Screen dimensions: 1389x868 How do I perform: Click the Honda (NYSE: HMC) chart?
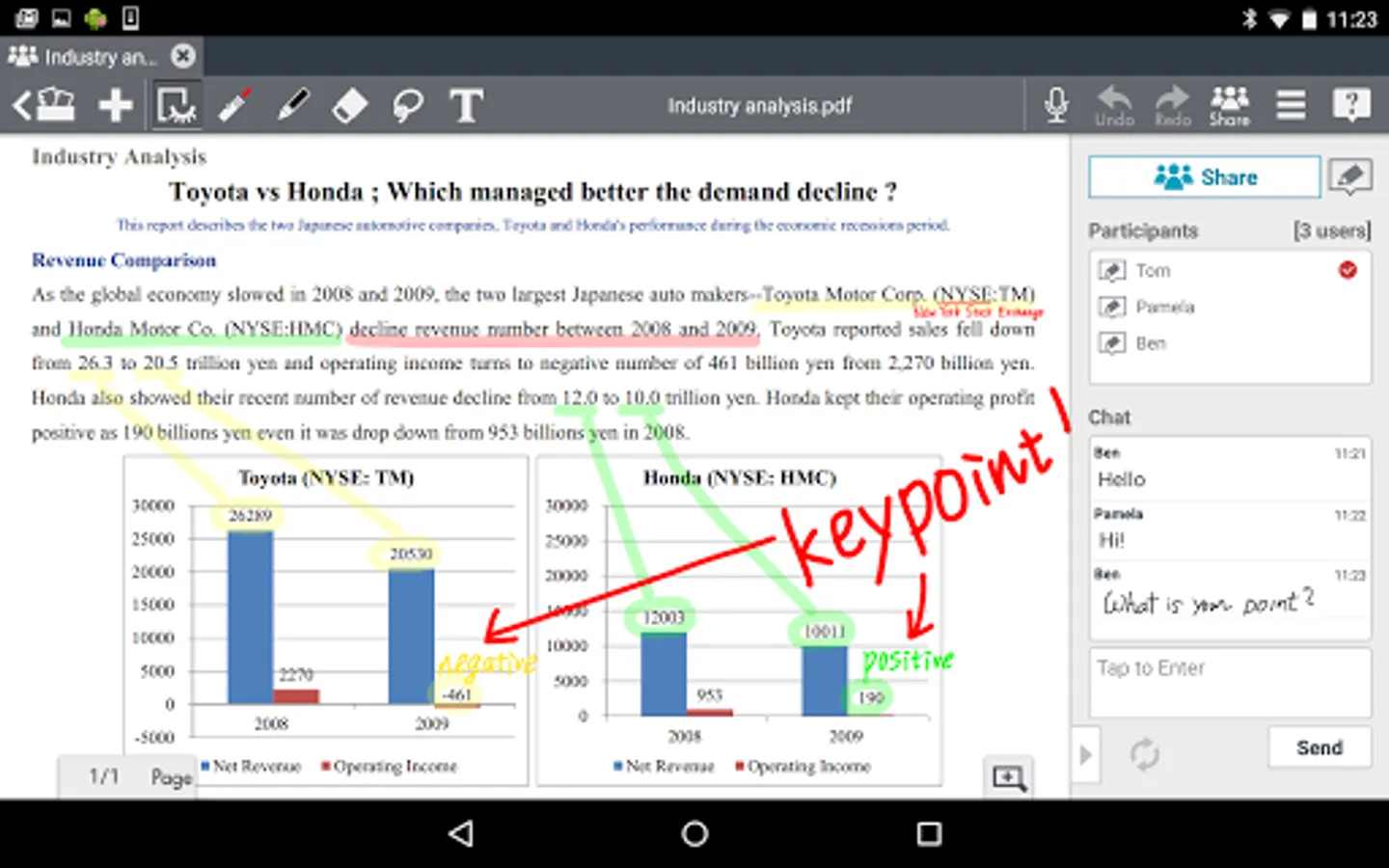[x=739, y=620]
